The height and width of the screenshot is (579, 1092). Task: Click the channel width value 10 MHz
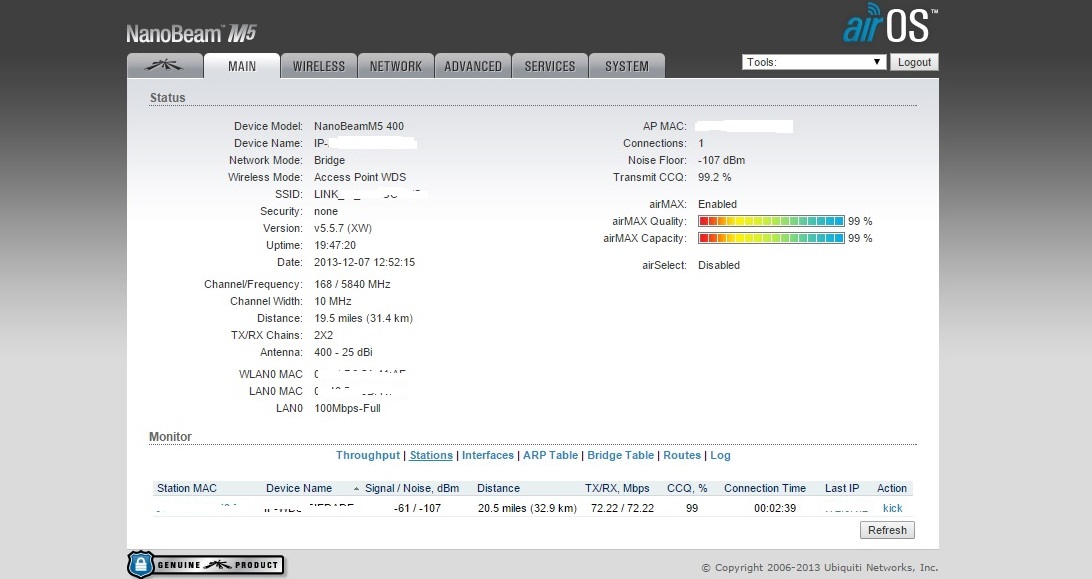333,301
